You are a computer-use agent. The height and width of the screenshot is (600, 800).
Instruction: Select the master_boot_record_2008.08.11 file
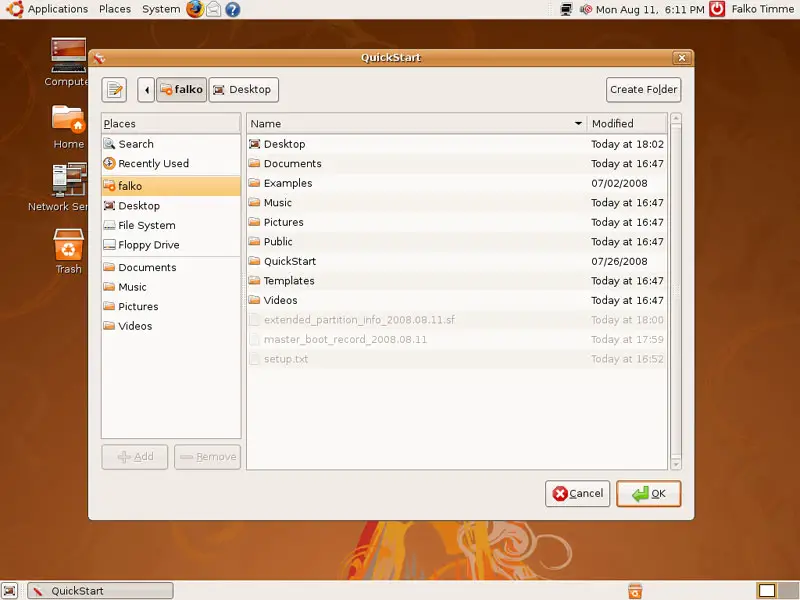tap(457, 339)
